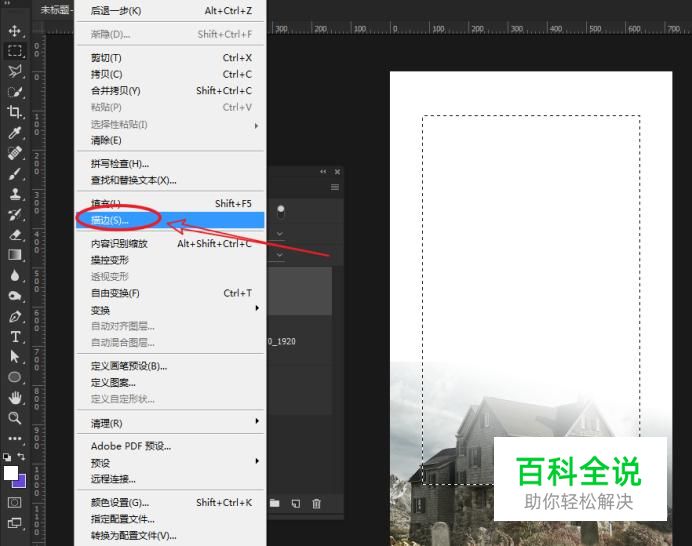Choose 自由变换(F) menu item
This screenshot has height=546, width=692.
click(x=171, y=293)
